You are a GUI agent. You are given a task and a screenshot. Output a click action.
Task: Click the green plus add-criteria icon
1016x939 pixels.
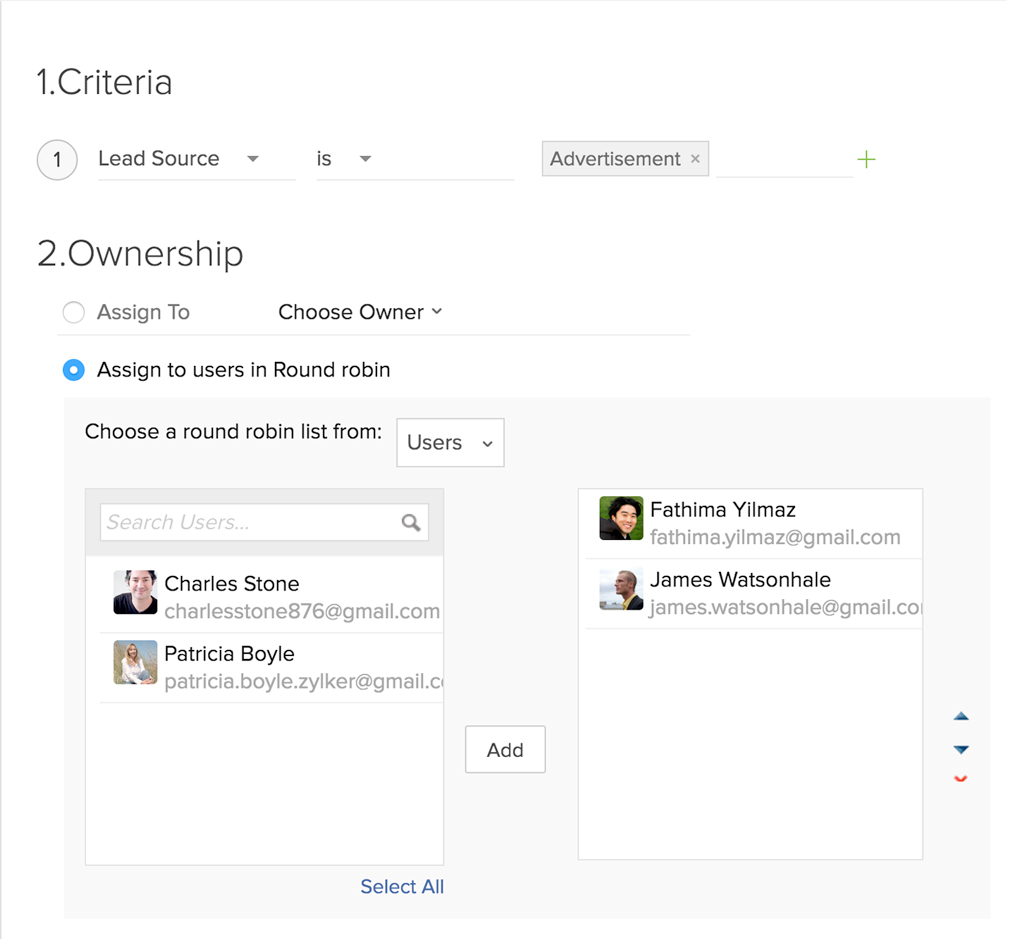[866, 159]
